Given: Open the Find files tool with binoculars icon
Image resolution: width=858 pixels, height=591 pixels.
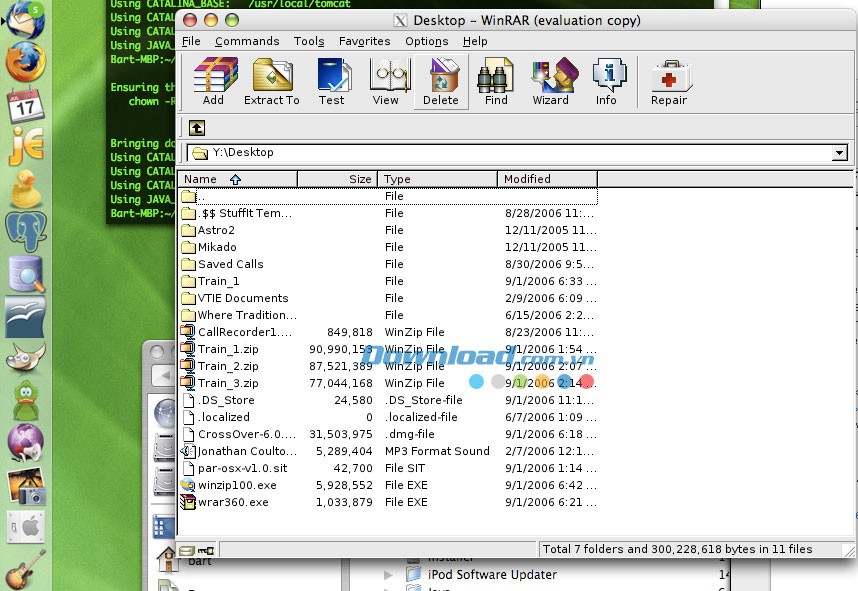Looking at the screenshot, I should pyautogui.click(x=495, y=80).
